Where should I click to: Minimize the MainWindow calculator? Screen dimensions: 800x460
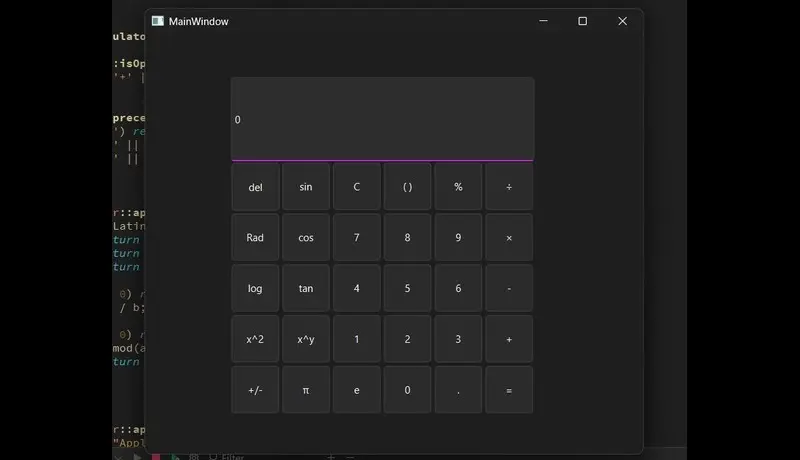(543, 21)
